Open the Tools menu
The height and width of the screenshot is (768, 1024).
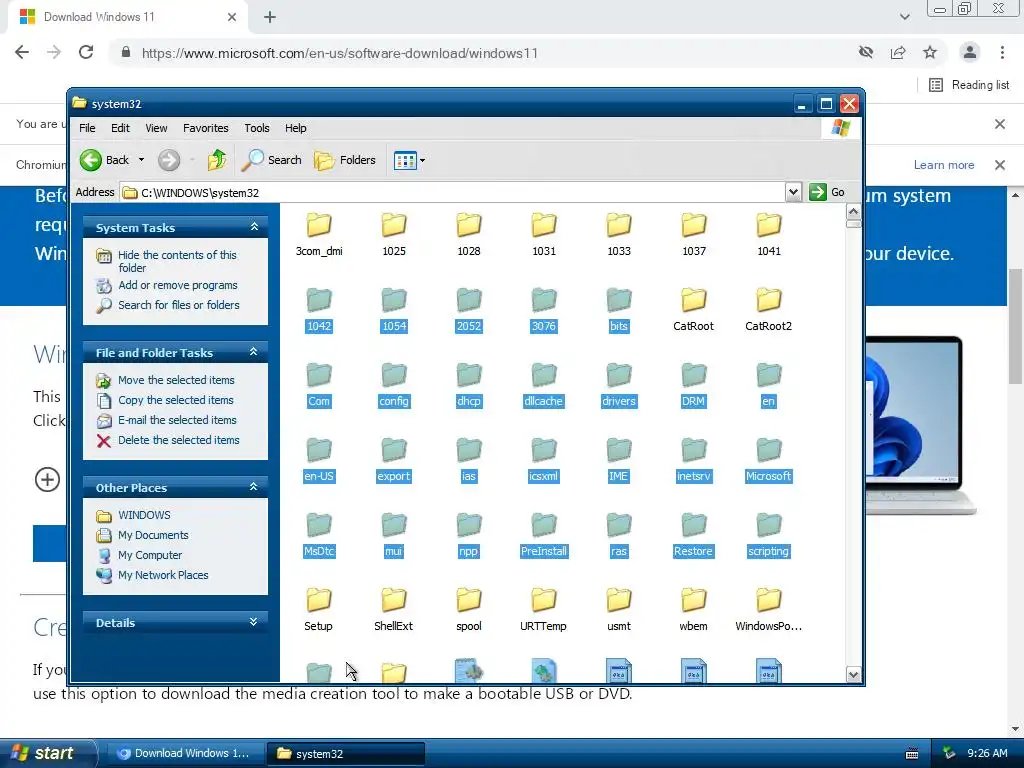tap(257, 128)
